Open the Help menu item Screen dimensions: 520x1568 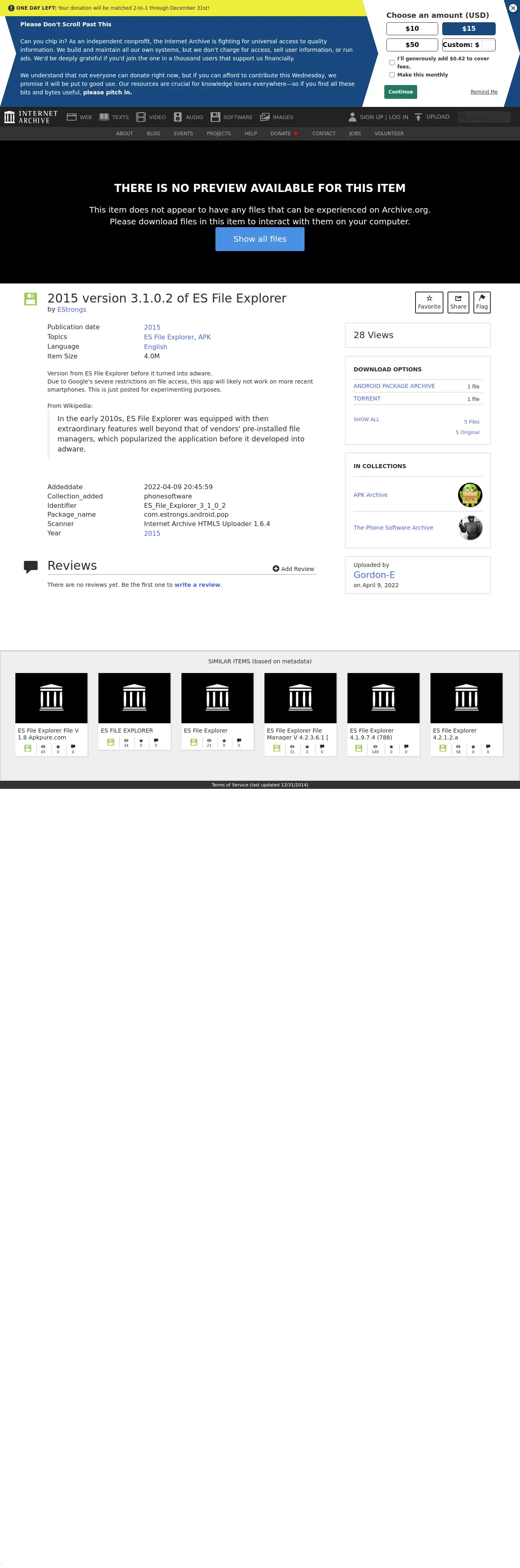(251, 133)
